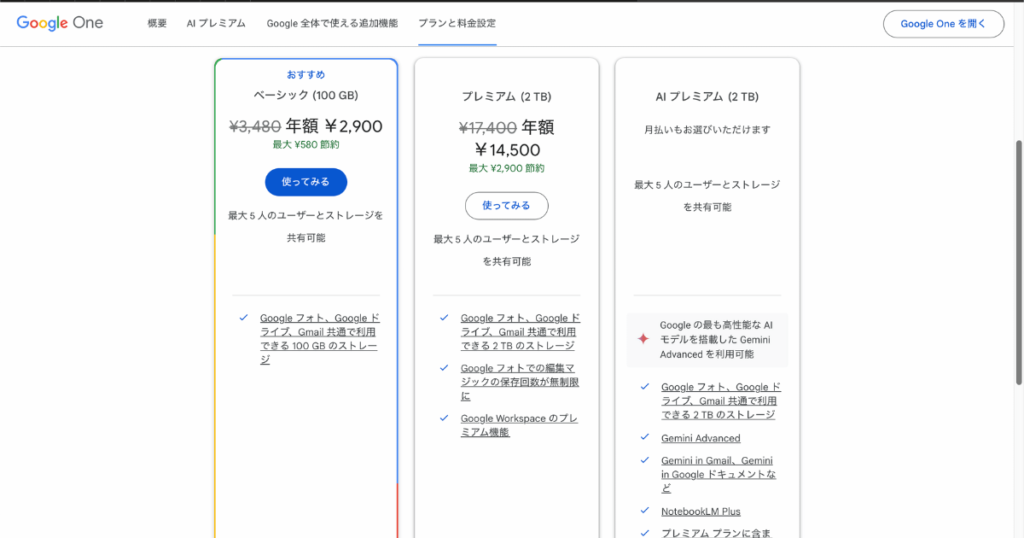Click 使ってみる for the プレミアム plan
The height and width of the screenshot is (538, 1024).
click(507, 206)
